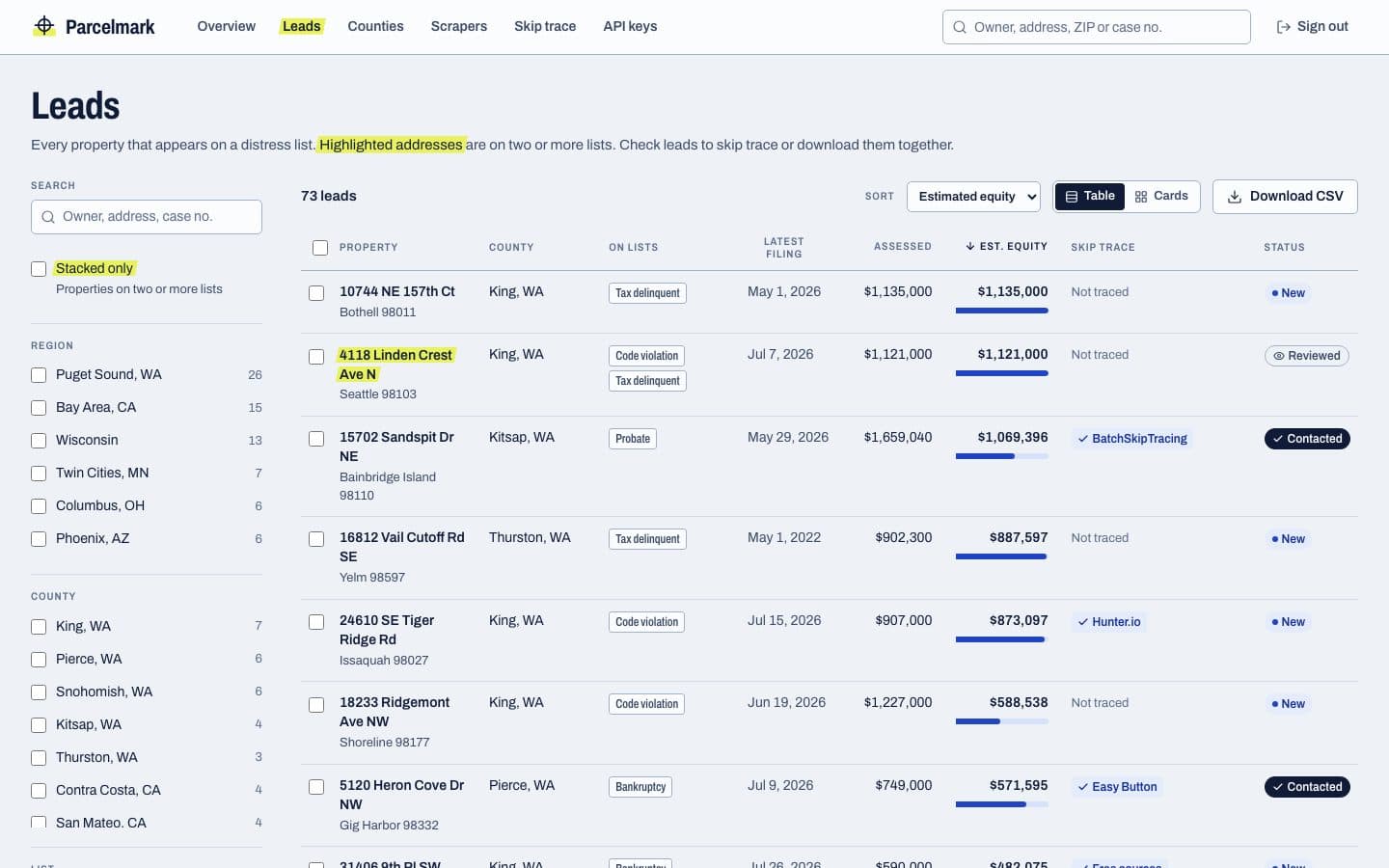This screenshot has width=1389, height=868.
Task: Open the Overview tab
Action: pos(227,26)
